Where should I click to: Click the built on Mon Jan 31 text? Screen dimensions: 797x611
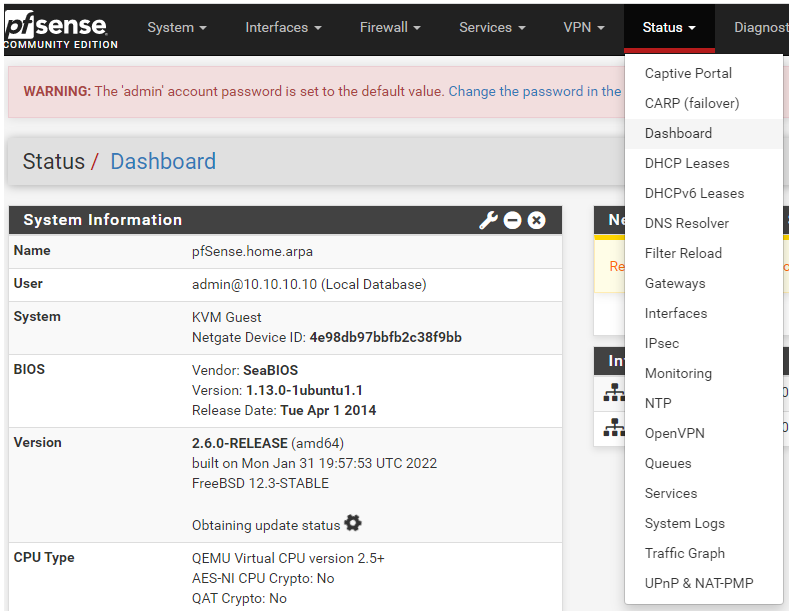[x=314, y=464]
